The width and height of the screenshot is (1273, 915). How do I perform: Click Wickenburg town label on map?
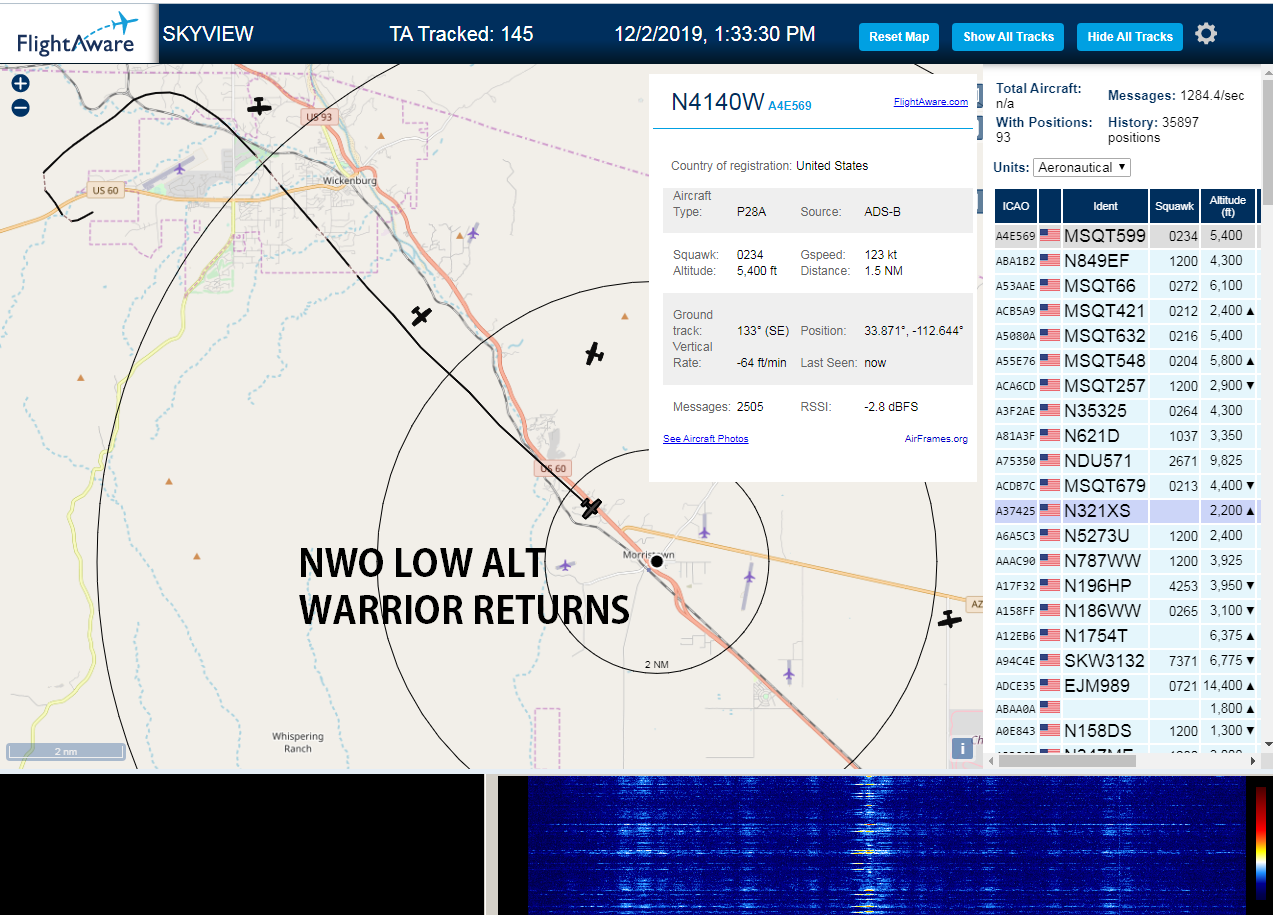click(350, 181)
